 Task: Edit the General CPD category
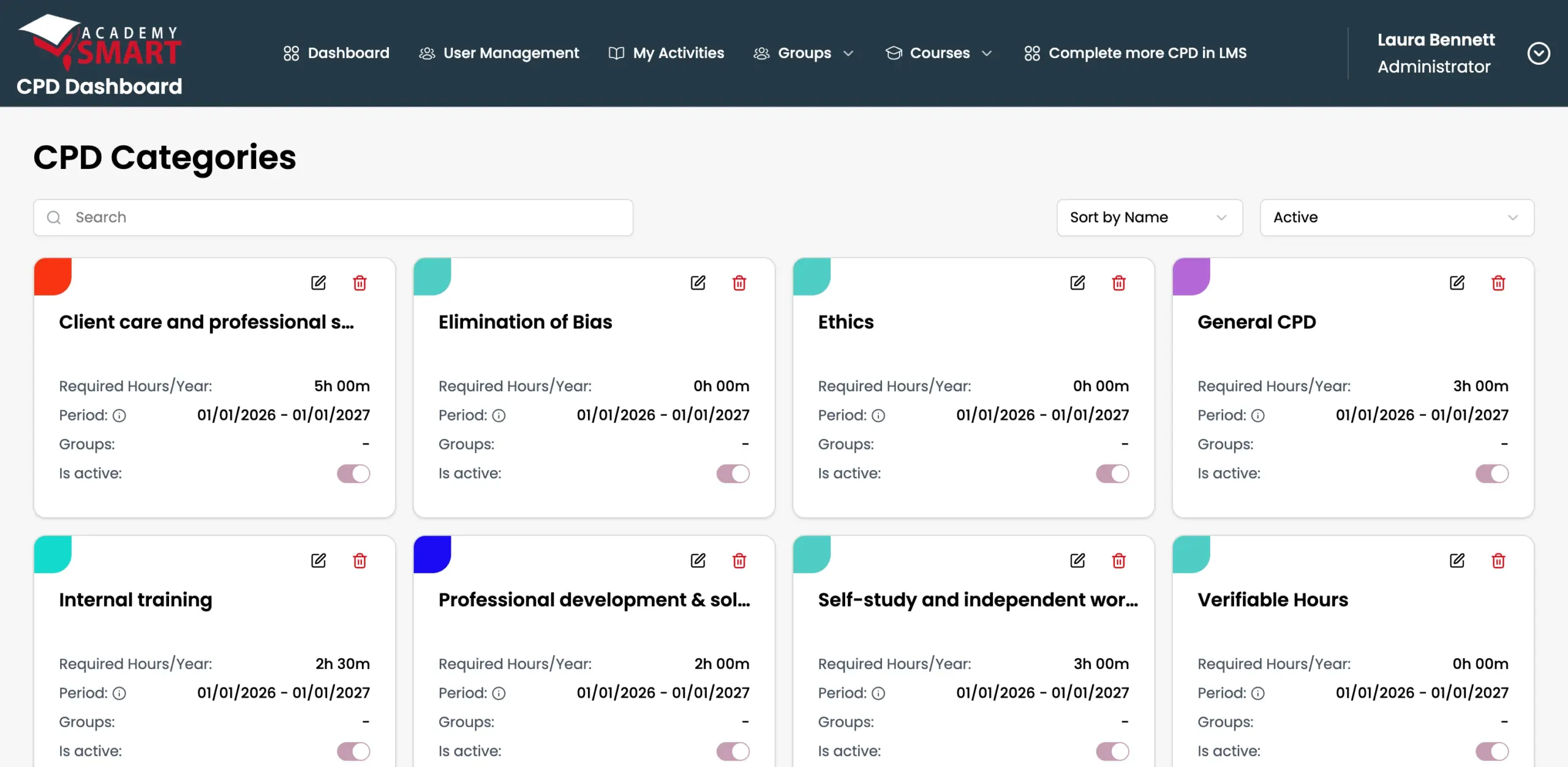tap(1457, 283)
